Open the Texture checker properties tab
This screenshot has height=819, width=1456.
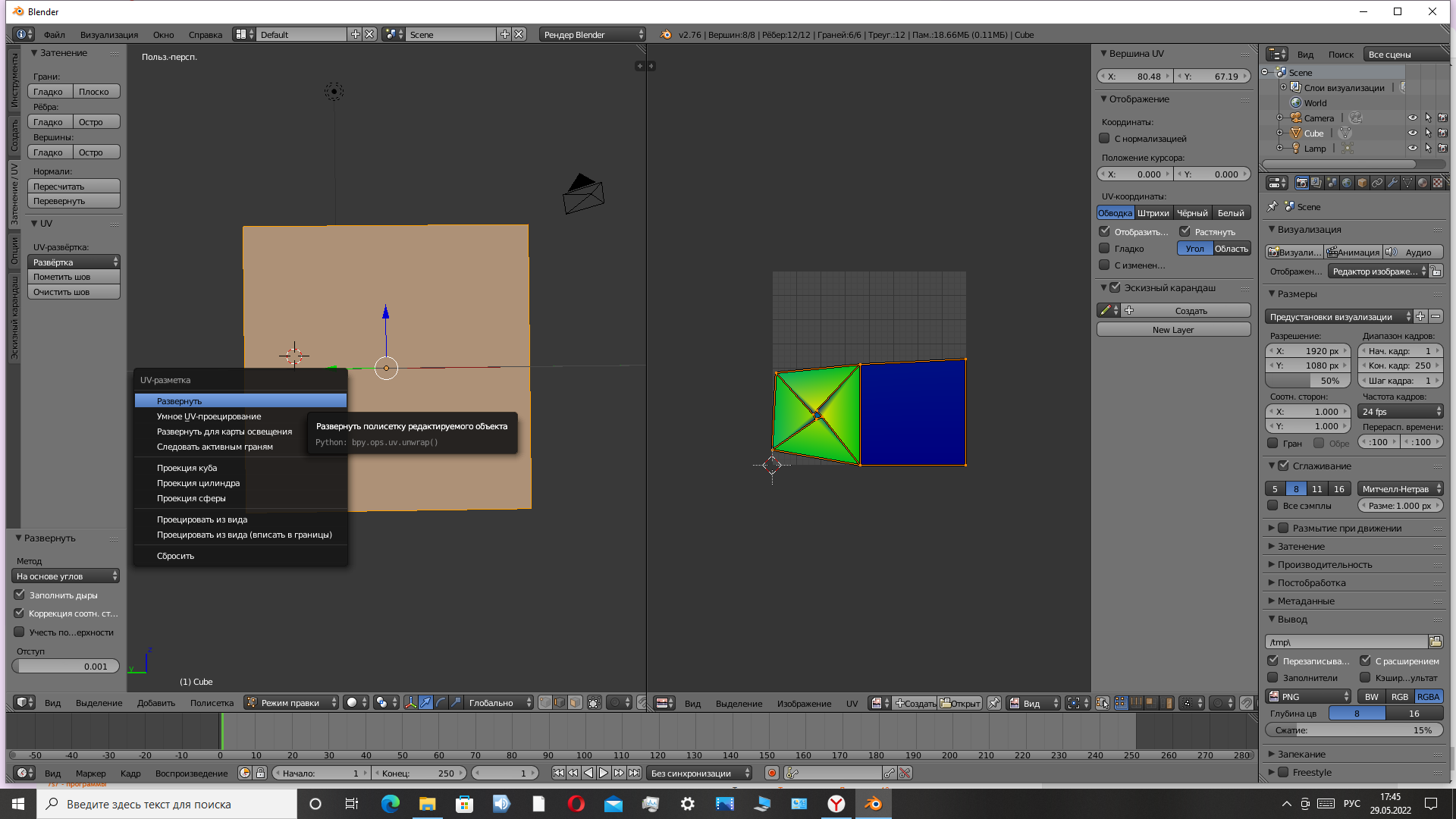pos(1437,183)
